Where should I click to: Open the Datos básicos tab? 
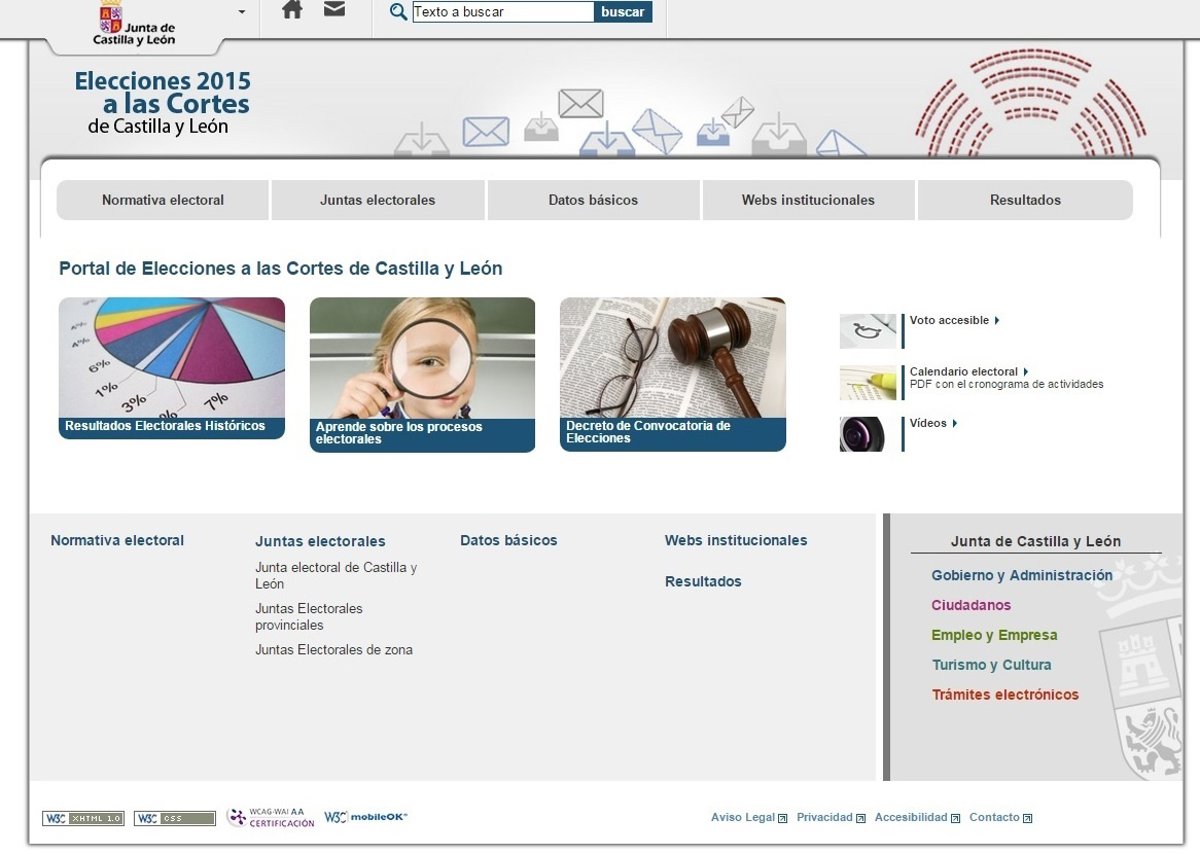coord(593,200)
